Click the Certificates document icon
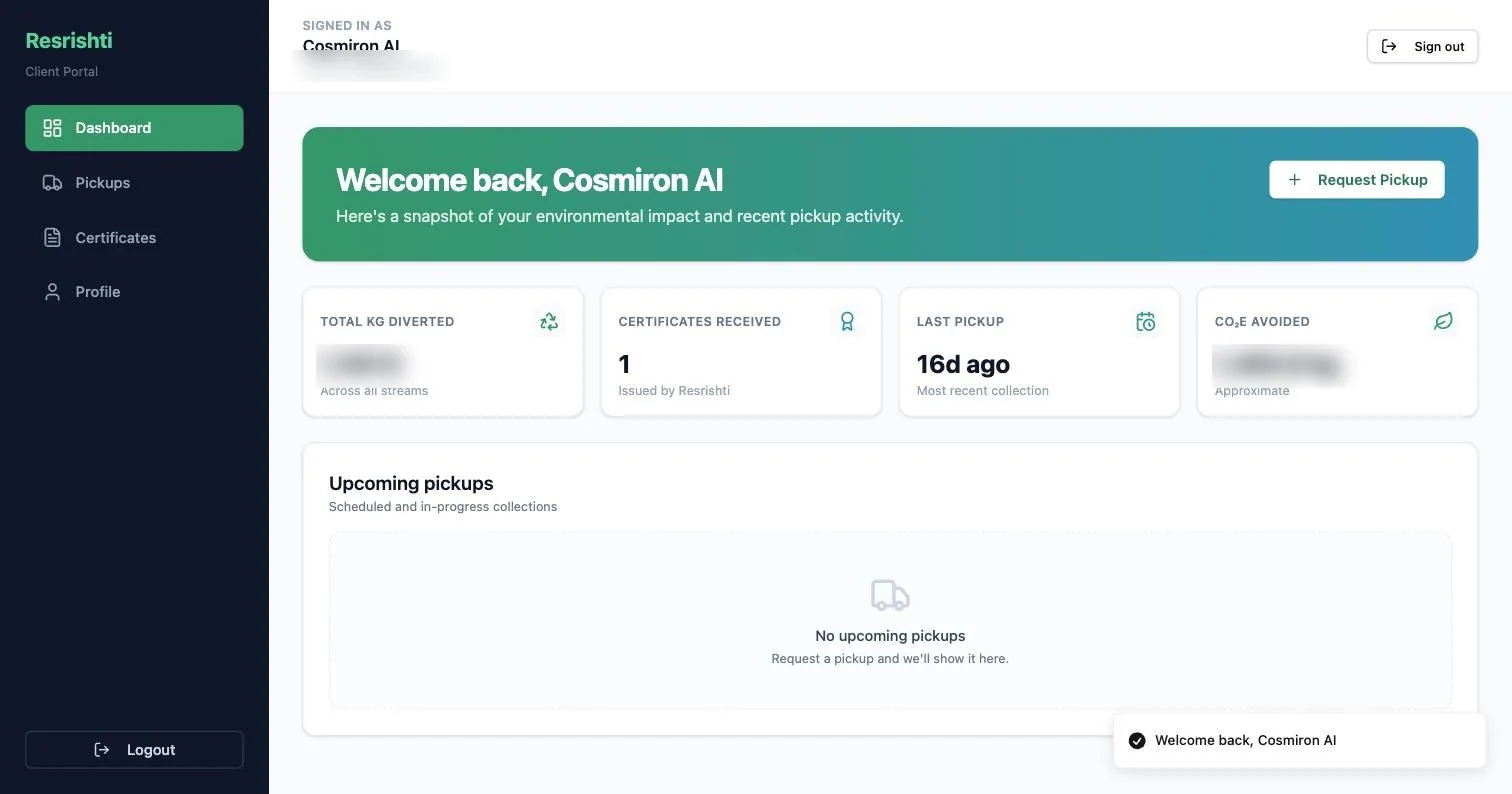Screen dimensions: 1512x794 coord(52,238)
